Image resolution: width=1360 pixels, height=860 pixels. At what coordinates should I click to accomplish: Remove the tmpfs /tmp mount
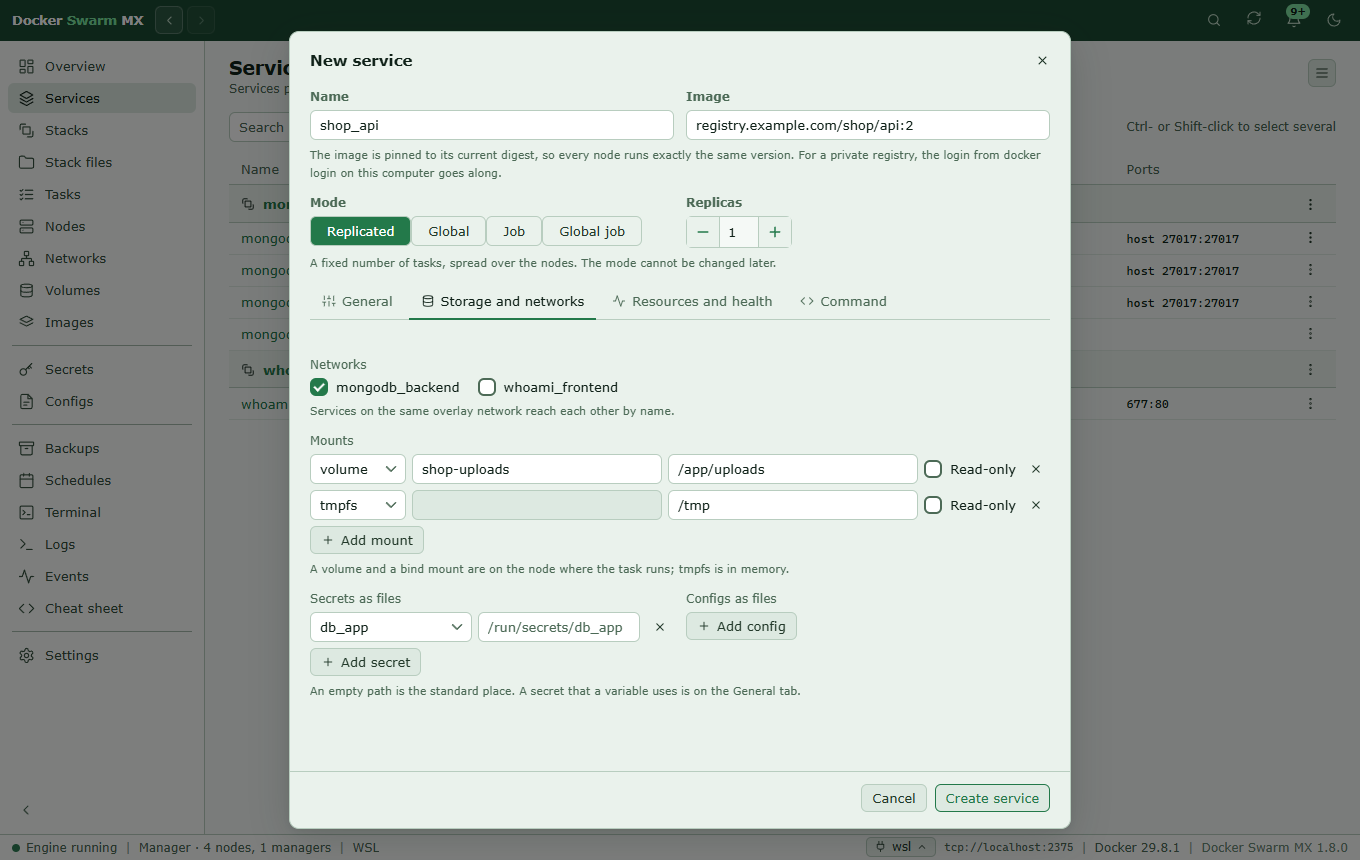1036,505
